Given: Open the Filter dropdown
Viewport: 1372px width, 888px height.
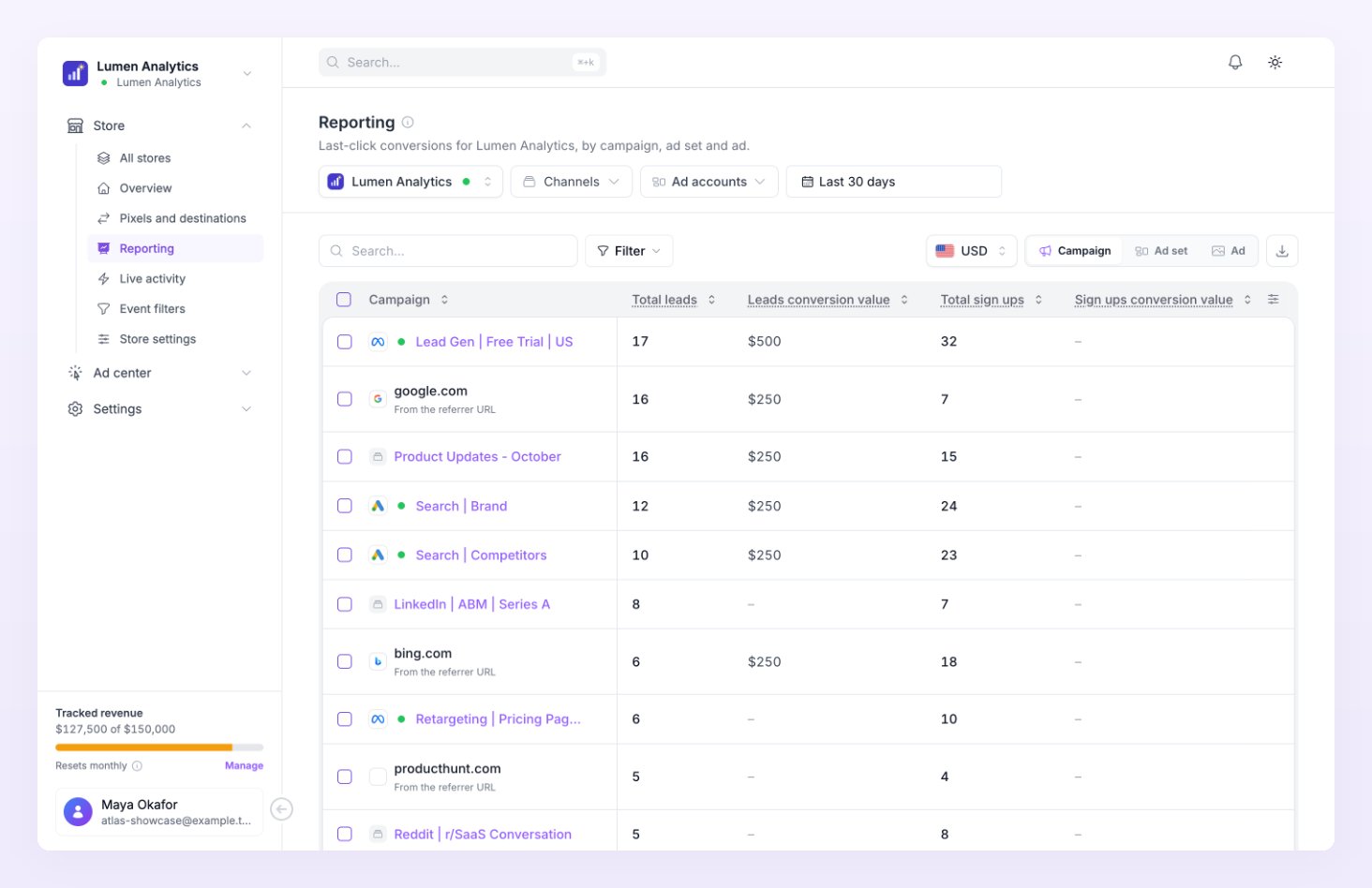Looking at the screenshot, I should (x=629, y=251).
